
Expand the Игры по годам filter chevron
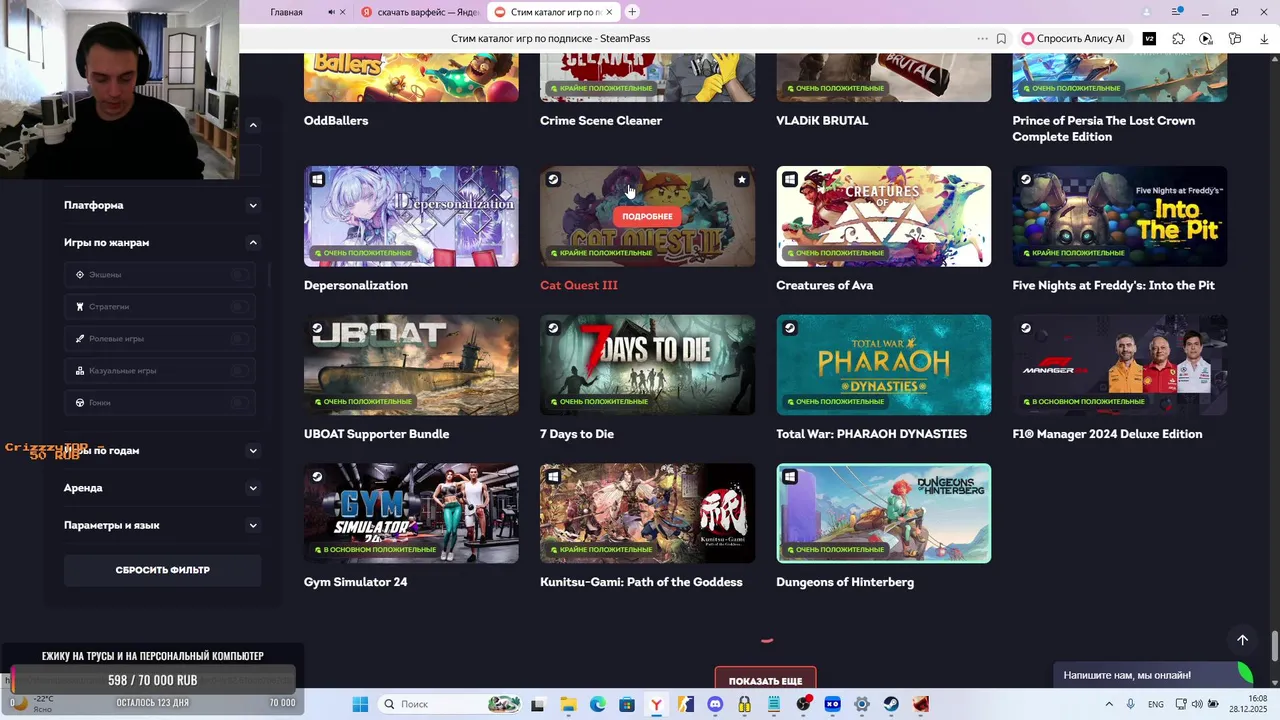point(253,450)
